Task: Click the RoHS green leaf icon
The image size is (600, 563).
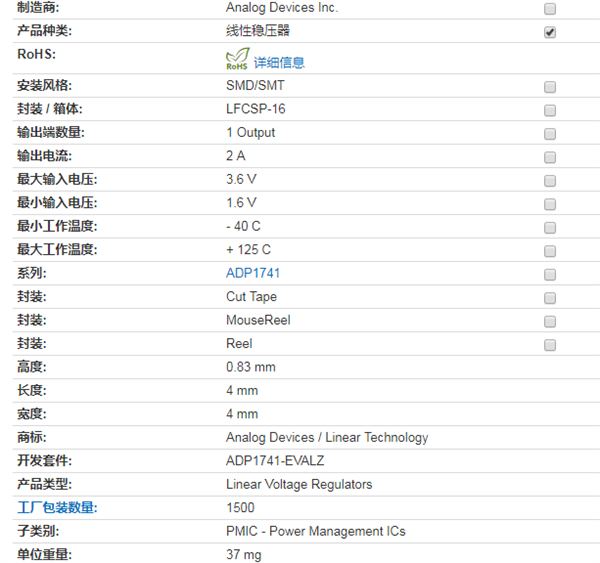Action: (x=237, y=59)
